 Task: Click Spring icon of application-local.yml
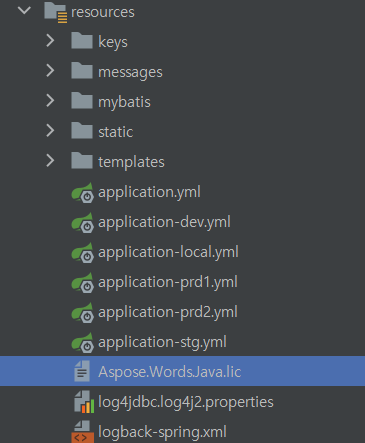click(83, 253)
